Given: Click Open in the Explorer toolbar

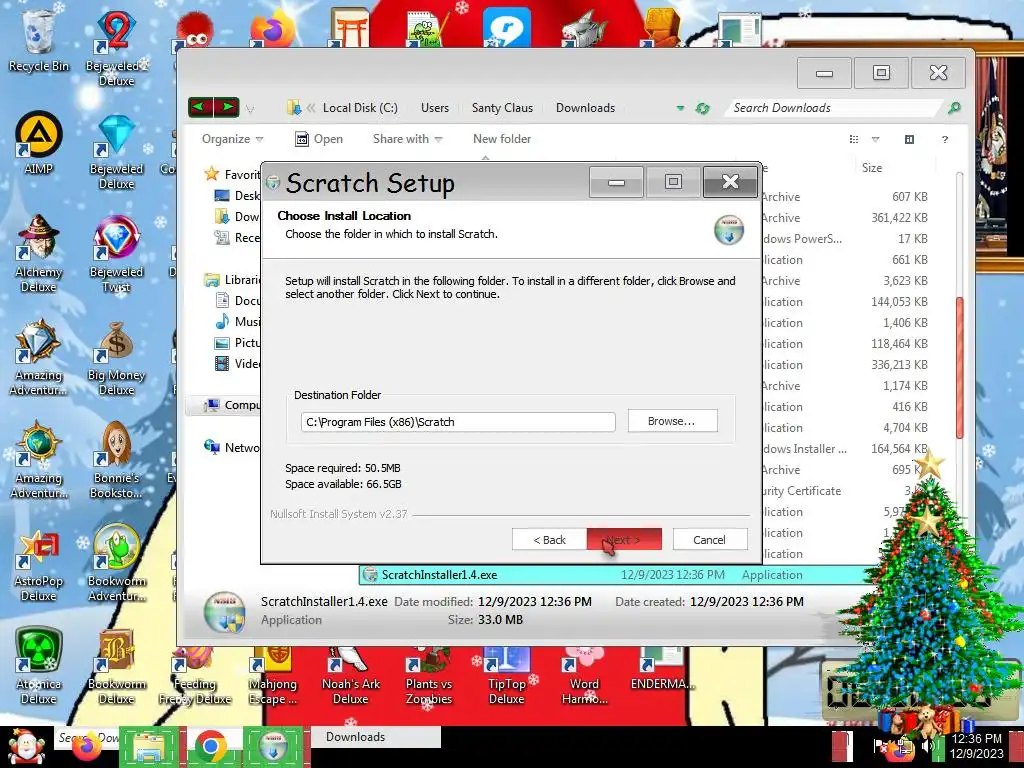Looking at the screenshot, I should [319, 138].
